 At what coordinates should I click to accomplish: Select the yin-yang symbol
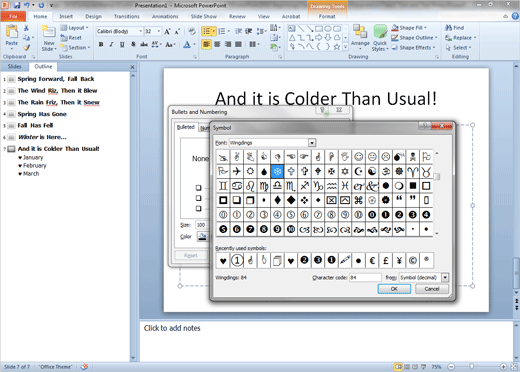tap(372, 171)
